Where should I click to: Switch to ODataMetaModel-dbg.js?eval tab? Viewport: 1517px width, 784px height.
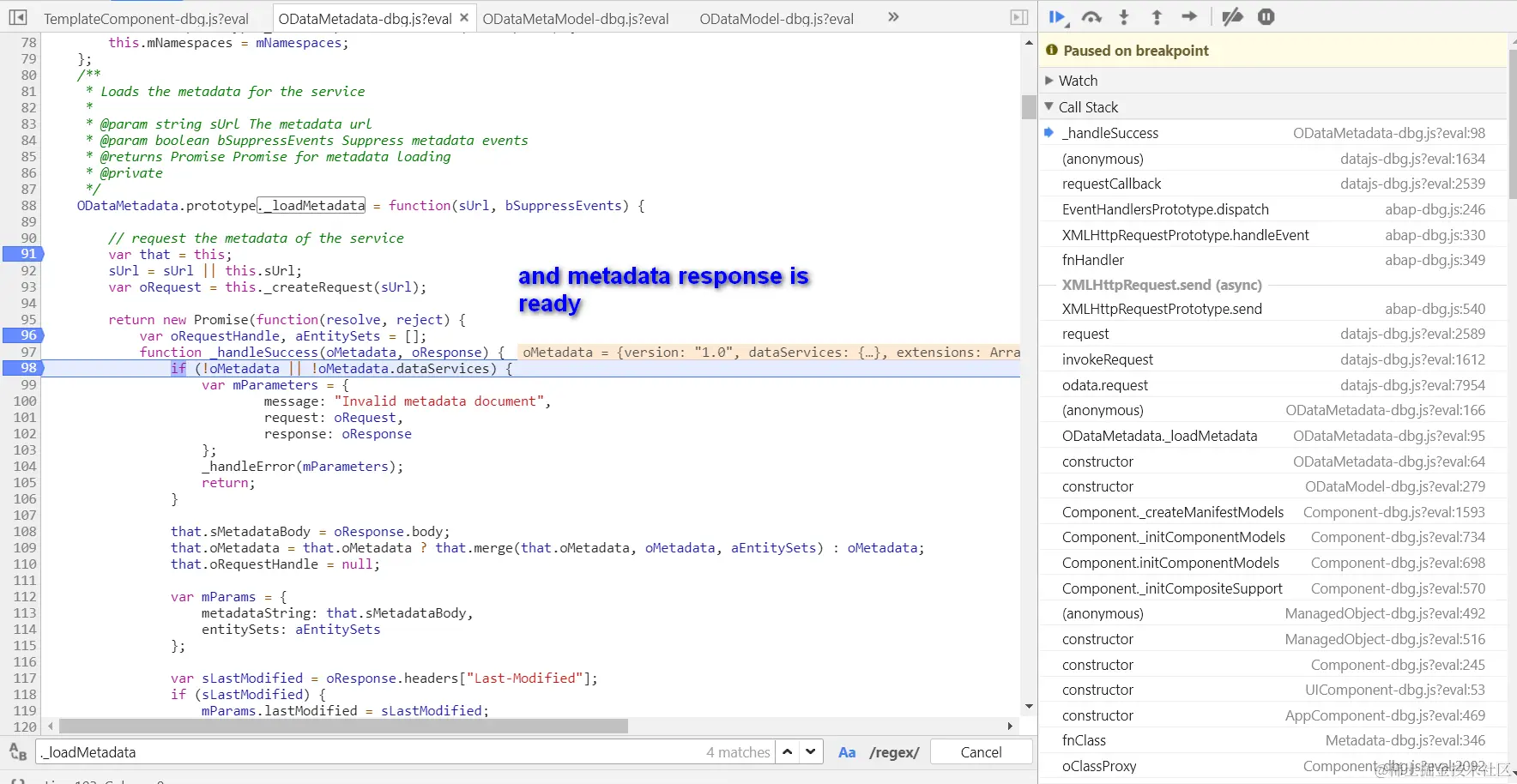[576, 18]
